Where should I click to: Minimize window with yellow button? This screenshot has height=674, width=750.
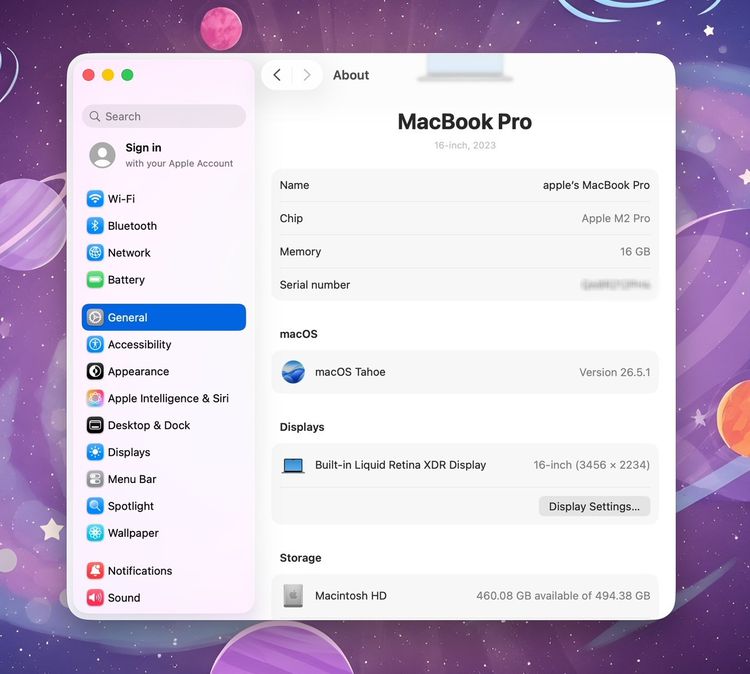click(x=108, y=75)
